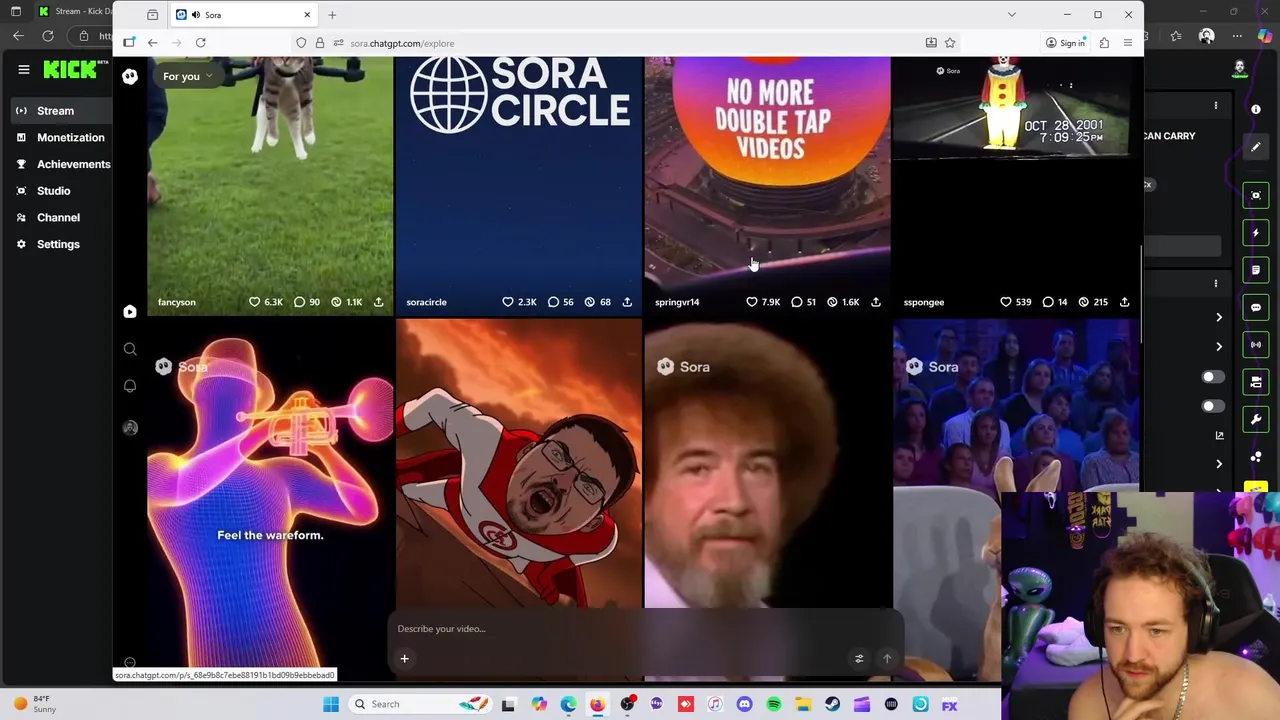Open the Bob Ross style portrait video

(x=767, y=465)
